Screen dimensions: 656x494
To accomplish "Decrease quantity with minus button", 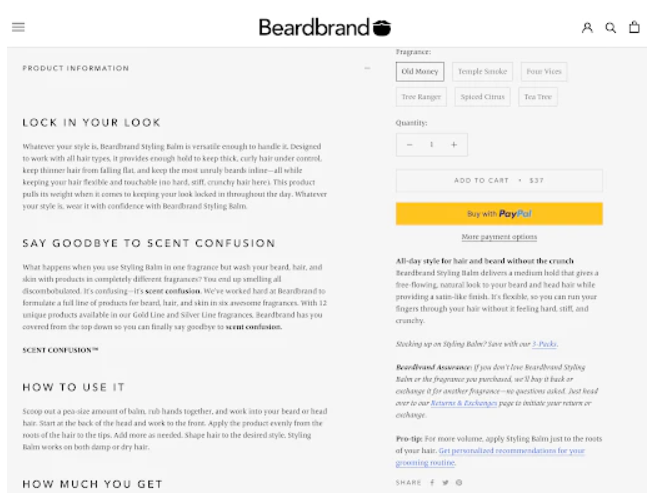I will pos(409,145).
